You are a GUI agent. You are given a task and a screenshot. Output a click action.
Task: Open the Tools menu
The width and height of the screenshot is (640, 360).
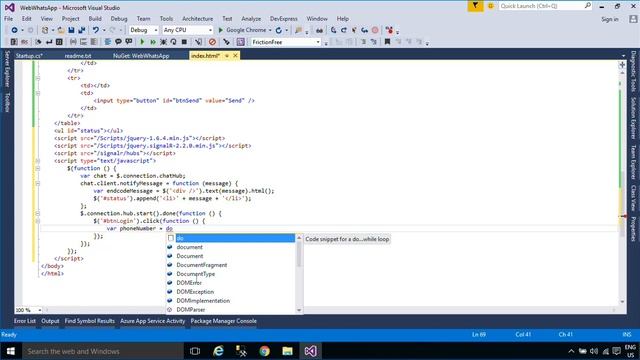[x=166, y=19]
